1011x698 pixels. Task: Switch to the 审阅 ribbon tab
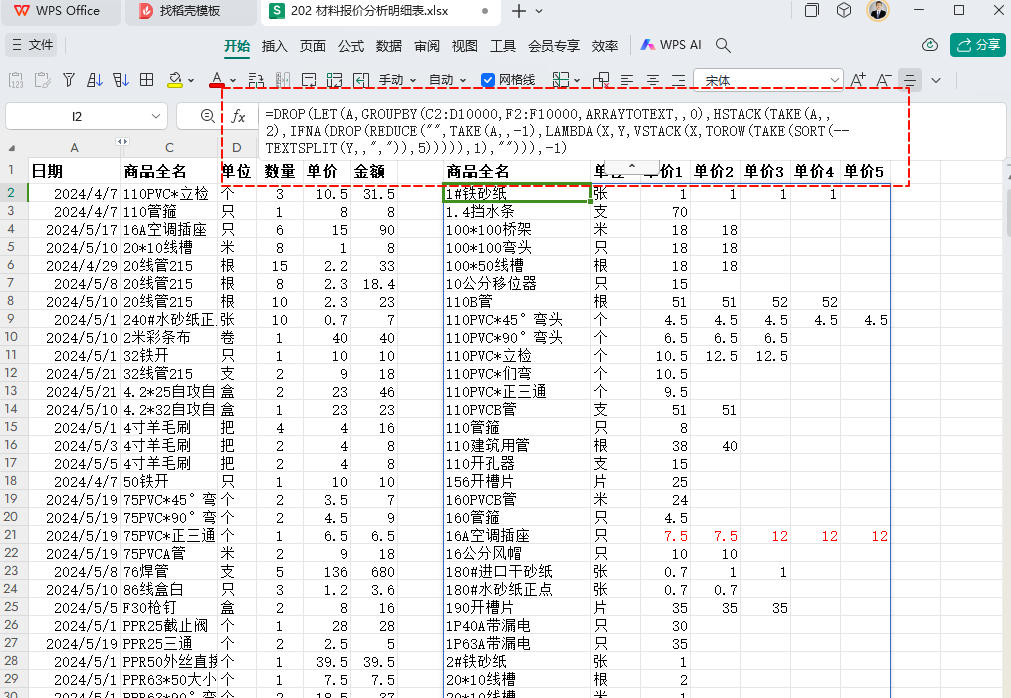pyautogui.click(x=427, y=46)
